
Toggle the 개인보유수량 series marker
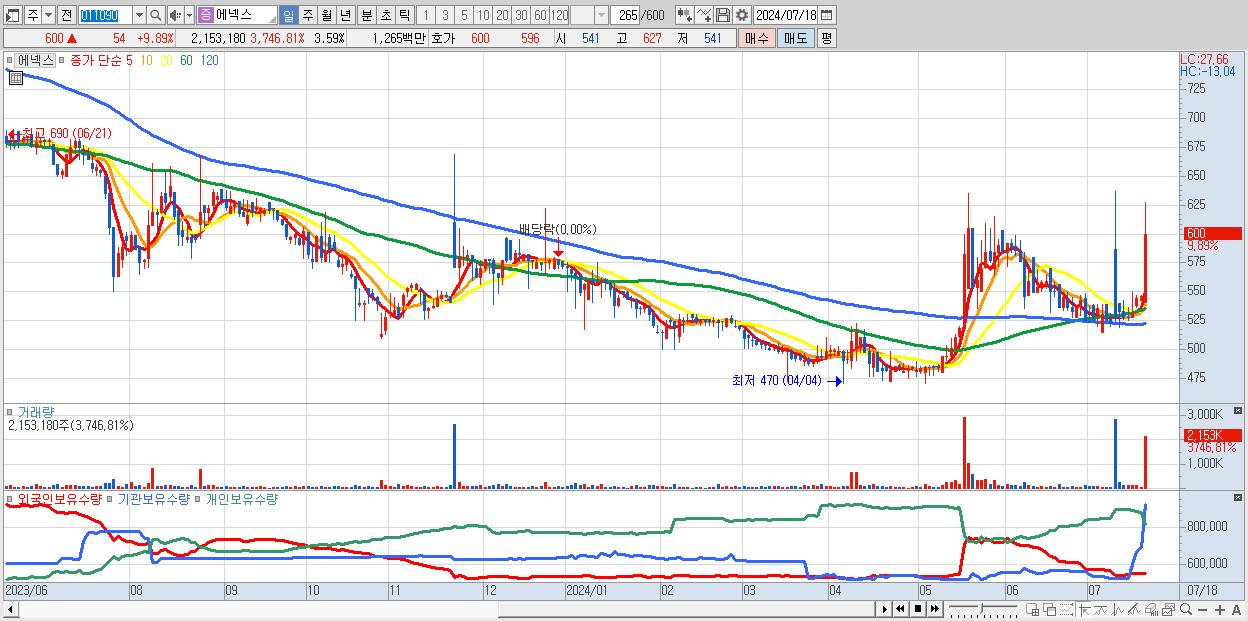tap(198, 498)
